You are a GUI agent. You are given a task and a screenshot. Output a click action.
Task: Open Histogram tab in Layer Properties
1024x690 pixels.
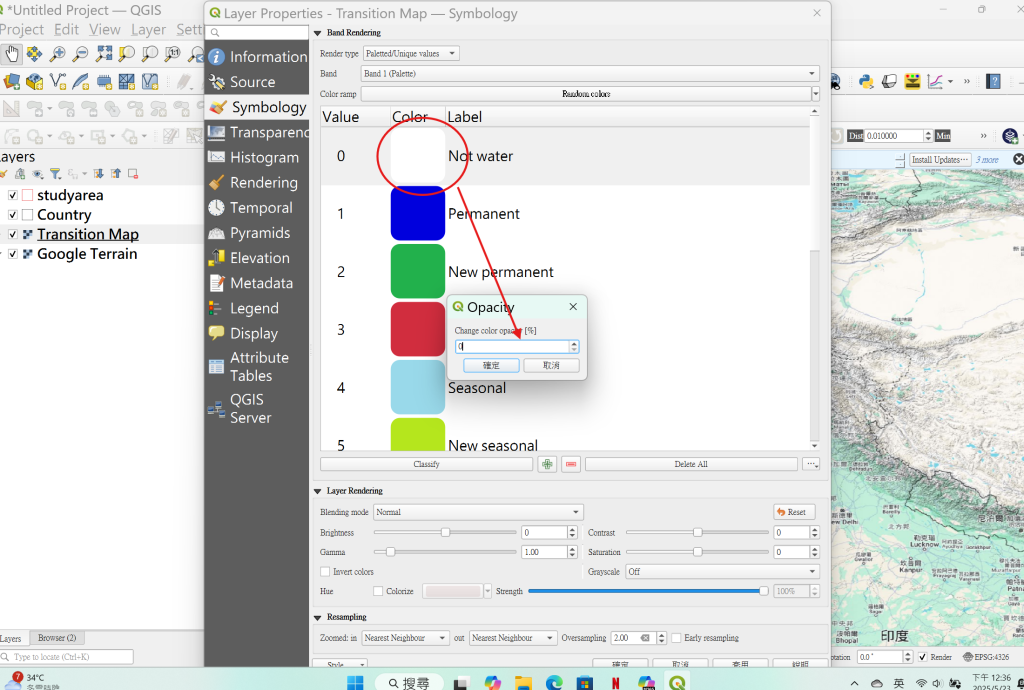(x=257, y=157)
